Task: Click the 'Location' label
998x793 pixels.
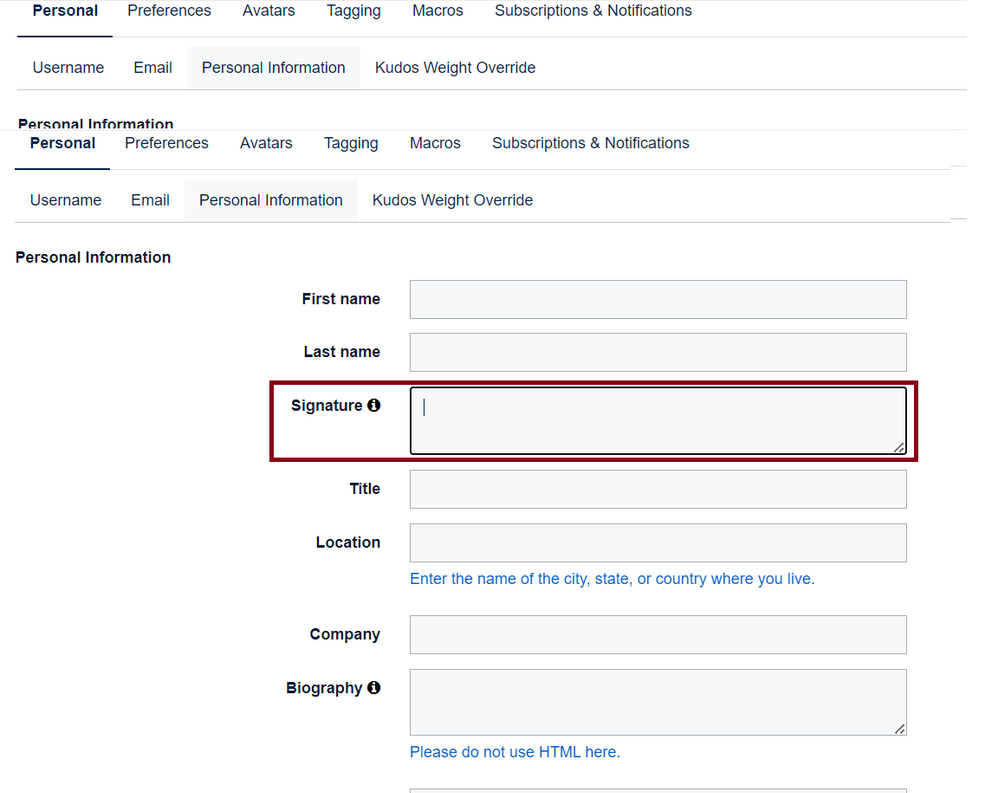Action: click(348, 542)
